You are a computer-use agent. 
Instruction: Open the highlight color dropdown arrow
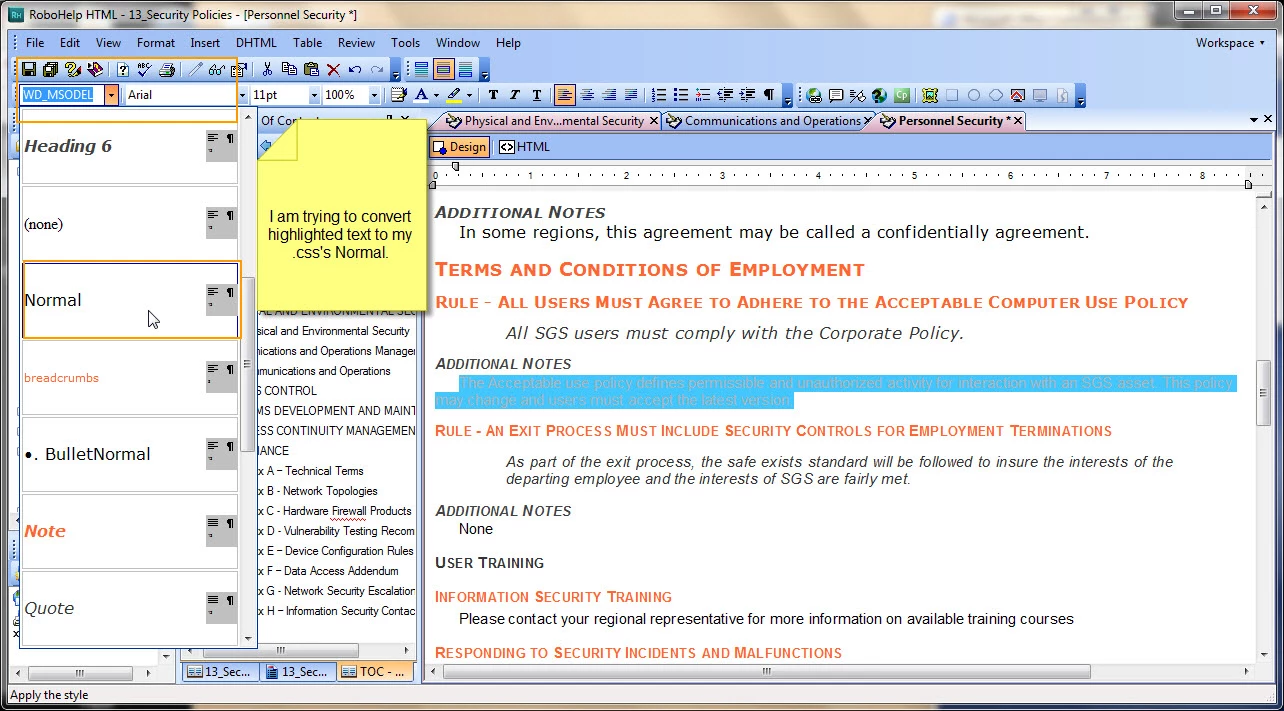470,95
